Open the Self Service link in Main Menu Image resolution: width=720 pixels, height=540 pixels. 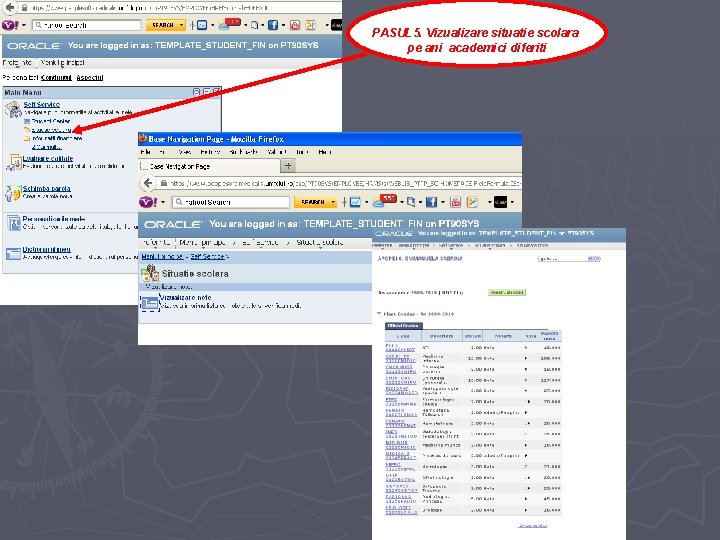coord(42,104)
